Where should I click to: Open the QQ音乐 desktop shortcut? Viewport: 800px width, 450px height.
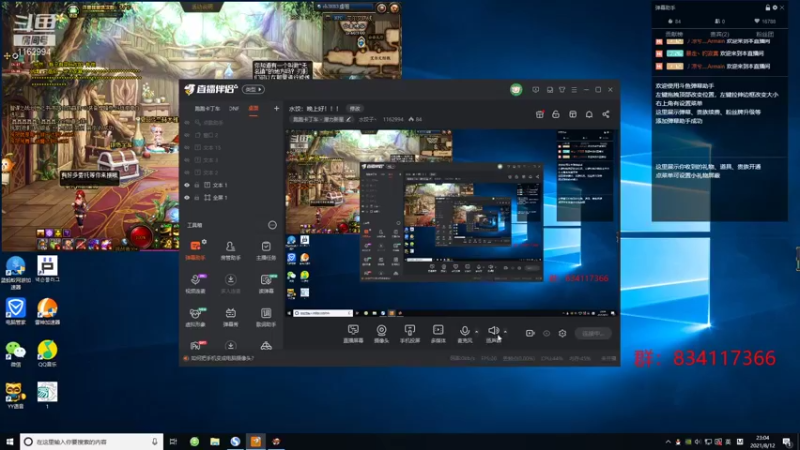(x=47, y=353)
